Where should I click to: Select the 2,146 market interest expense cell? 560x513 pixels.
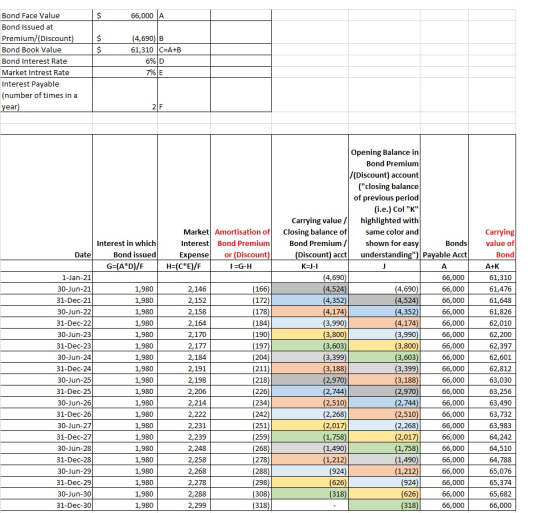point(184,289)
